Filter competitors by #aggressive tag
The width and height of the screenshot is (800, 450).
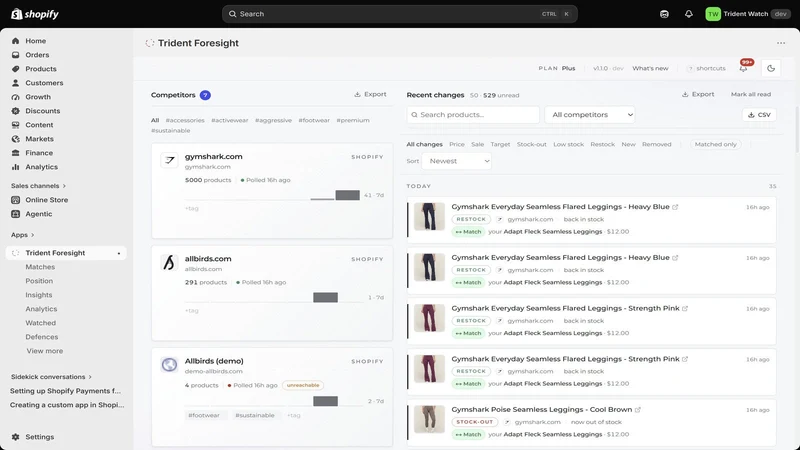(x=273, y=120)
